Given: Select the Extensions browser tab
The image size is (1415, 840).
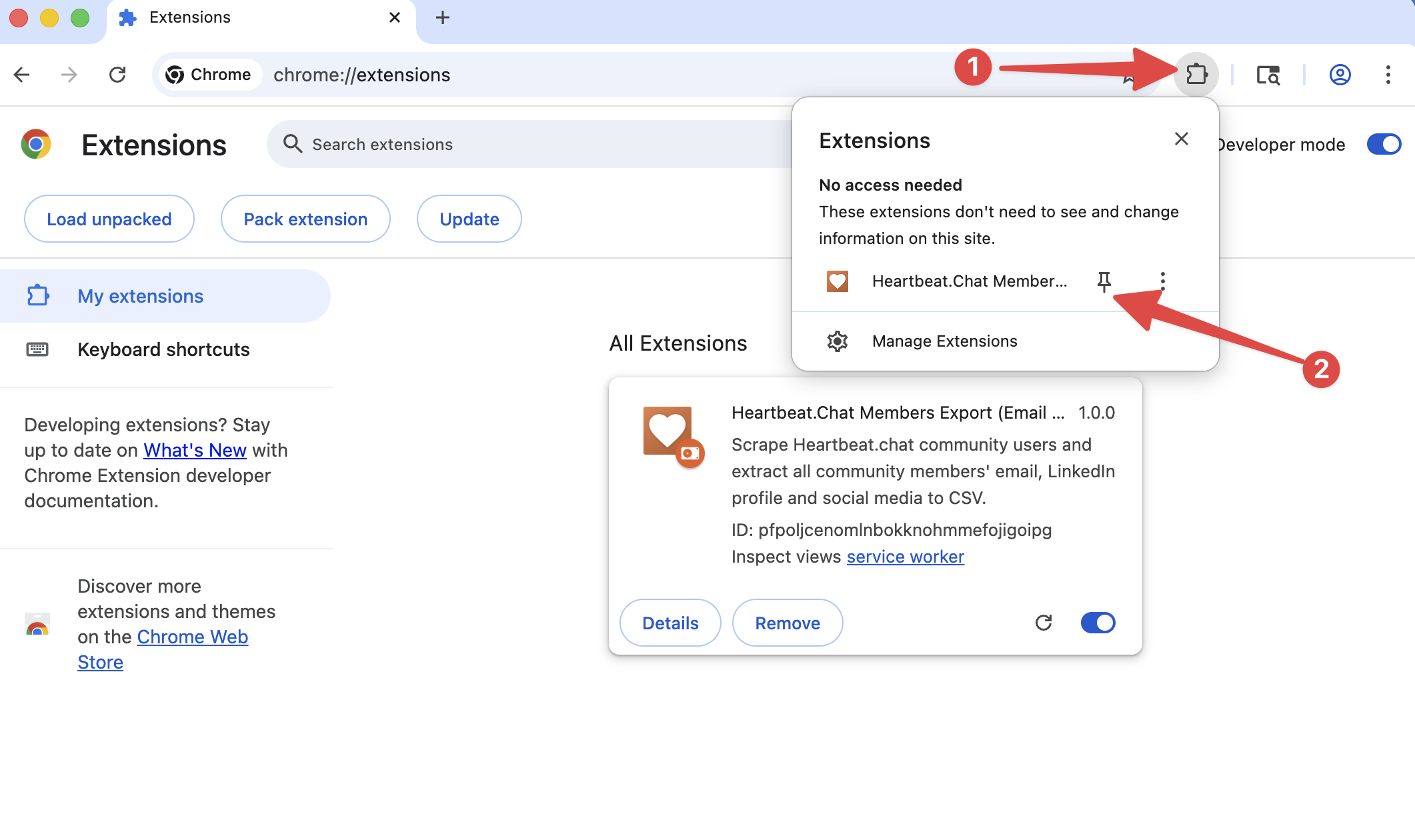Looking at the screenshot, I should [260, 19].
